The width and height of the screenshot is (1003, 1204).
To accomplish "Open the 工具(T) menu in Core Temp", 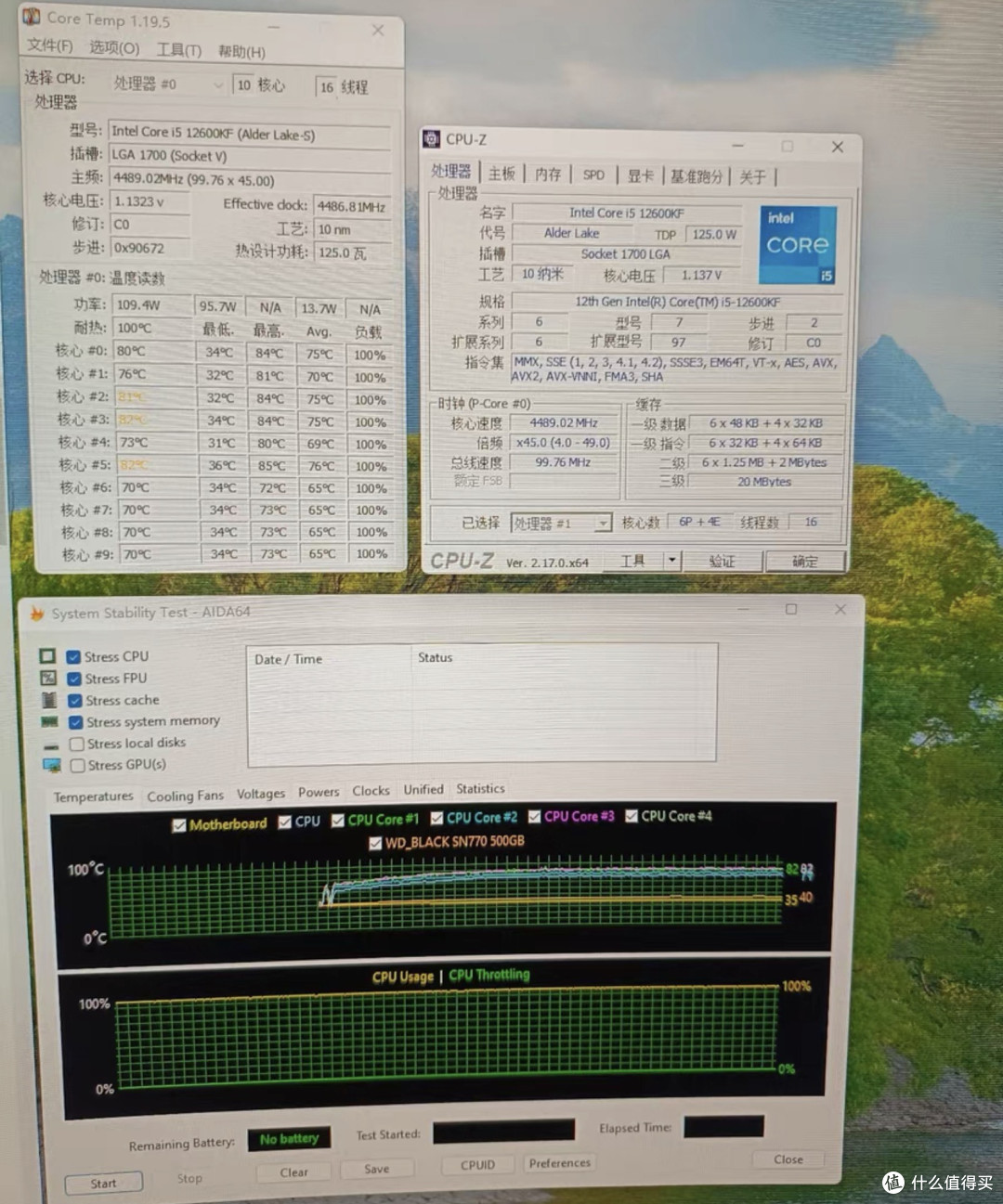I will tap(179, 49).
